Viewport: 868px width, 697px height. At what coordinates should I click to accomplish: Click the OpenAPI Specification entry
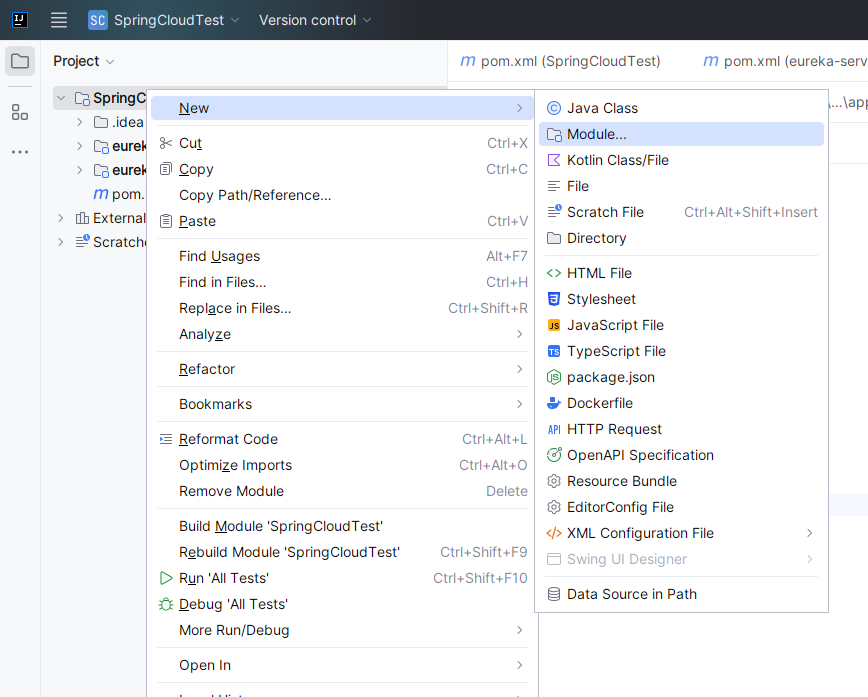coord(640,455)
